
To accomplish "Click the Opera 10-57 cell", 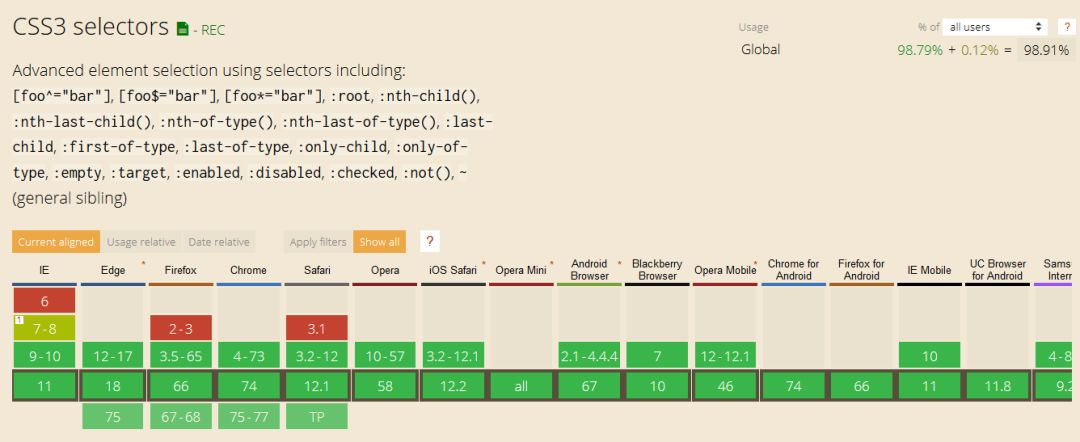I will (385, 355).
